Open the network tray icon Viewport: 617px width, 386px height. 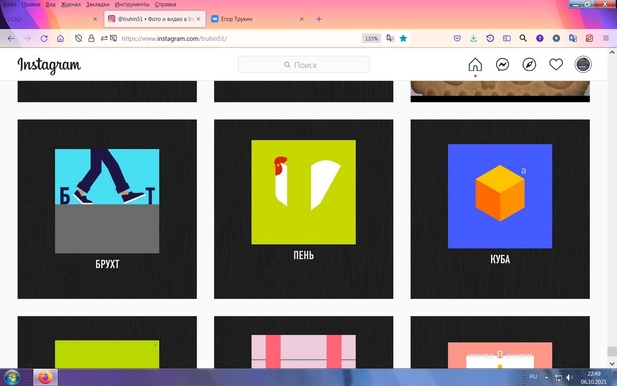558,378
